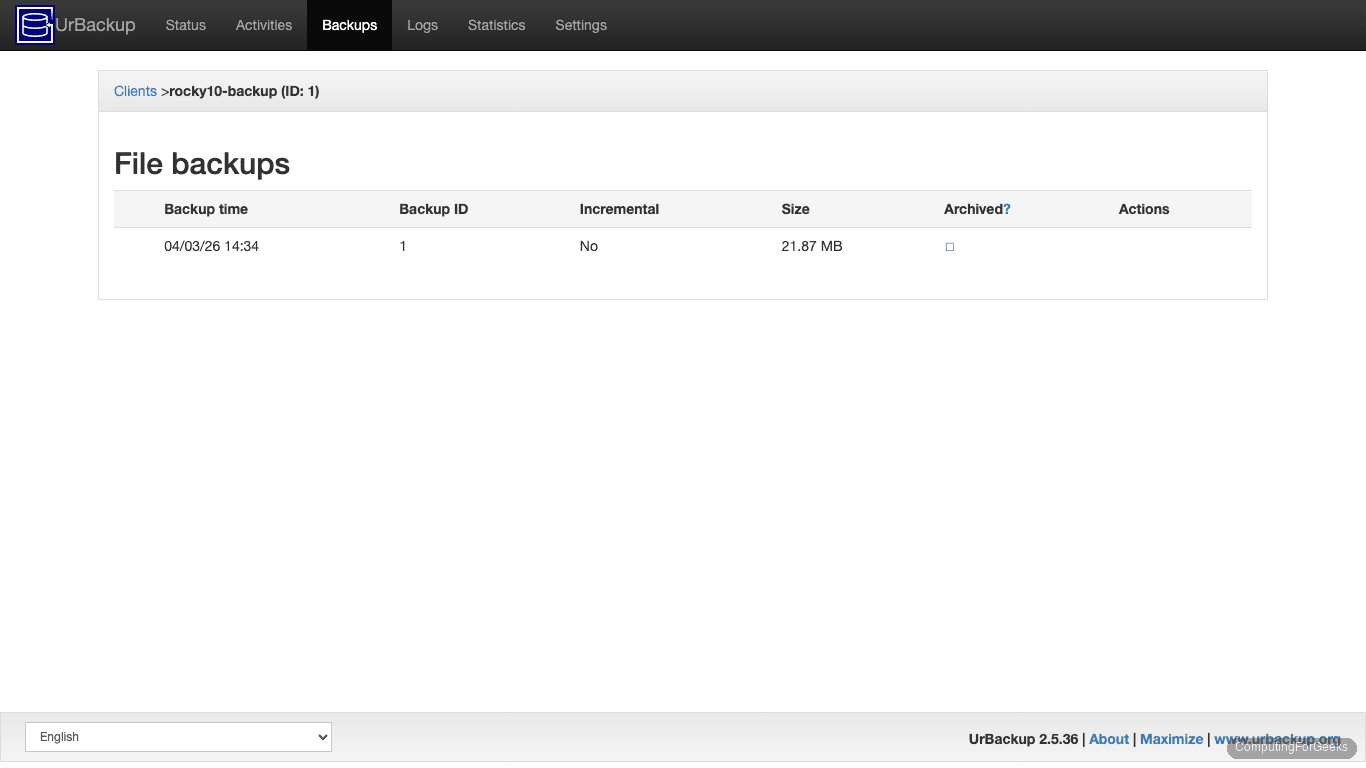Click the Archived question mark help link
Screen dimensions: 1366x768
[x=1008, y=209]
